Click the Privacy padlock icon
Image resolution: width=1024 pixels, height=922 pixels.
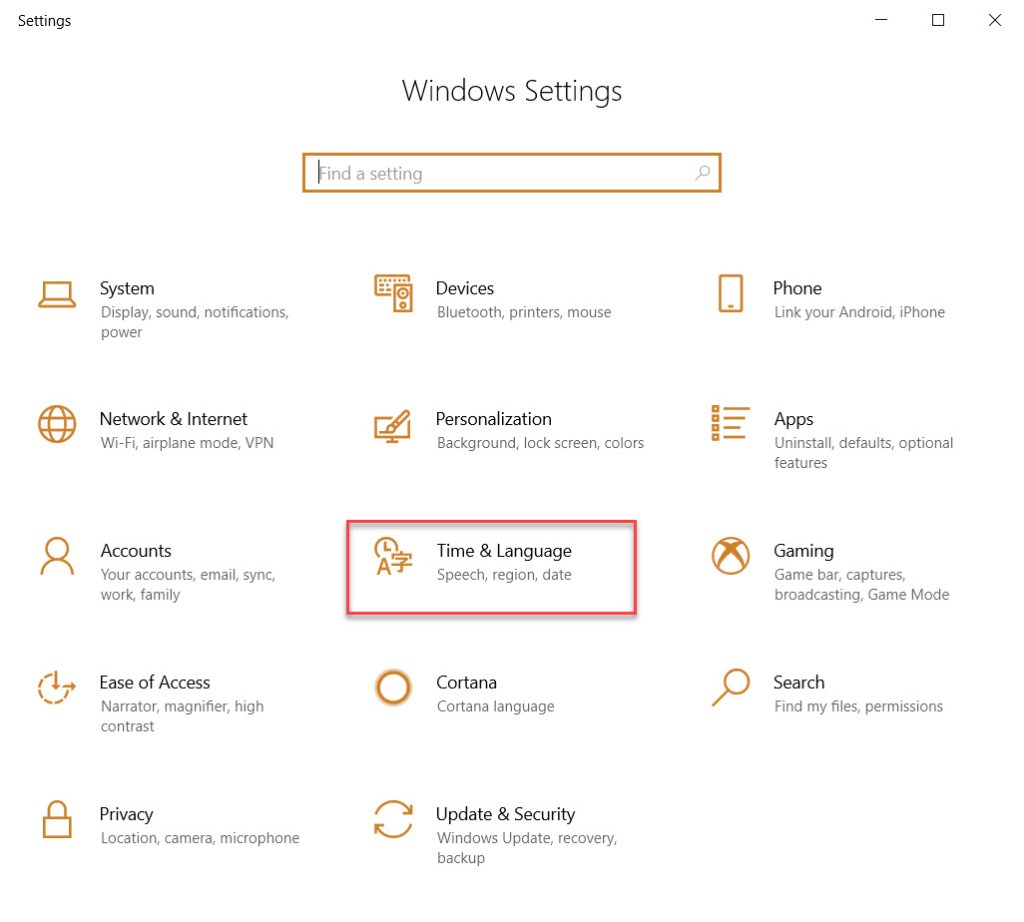pos(57,820)
